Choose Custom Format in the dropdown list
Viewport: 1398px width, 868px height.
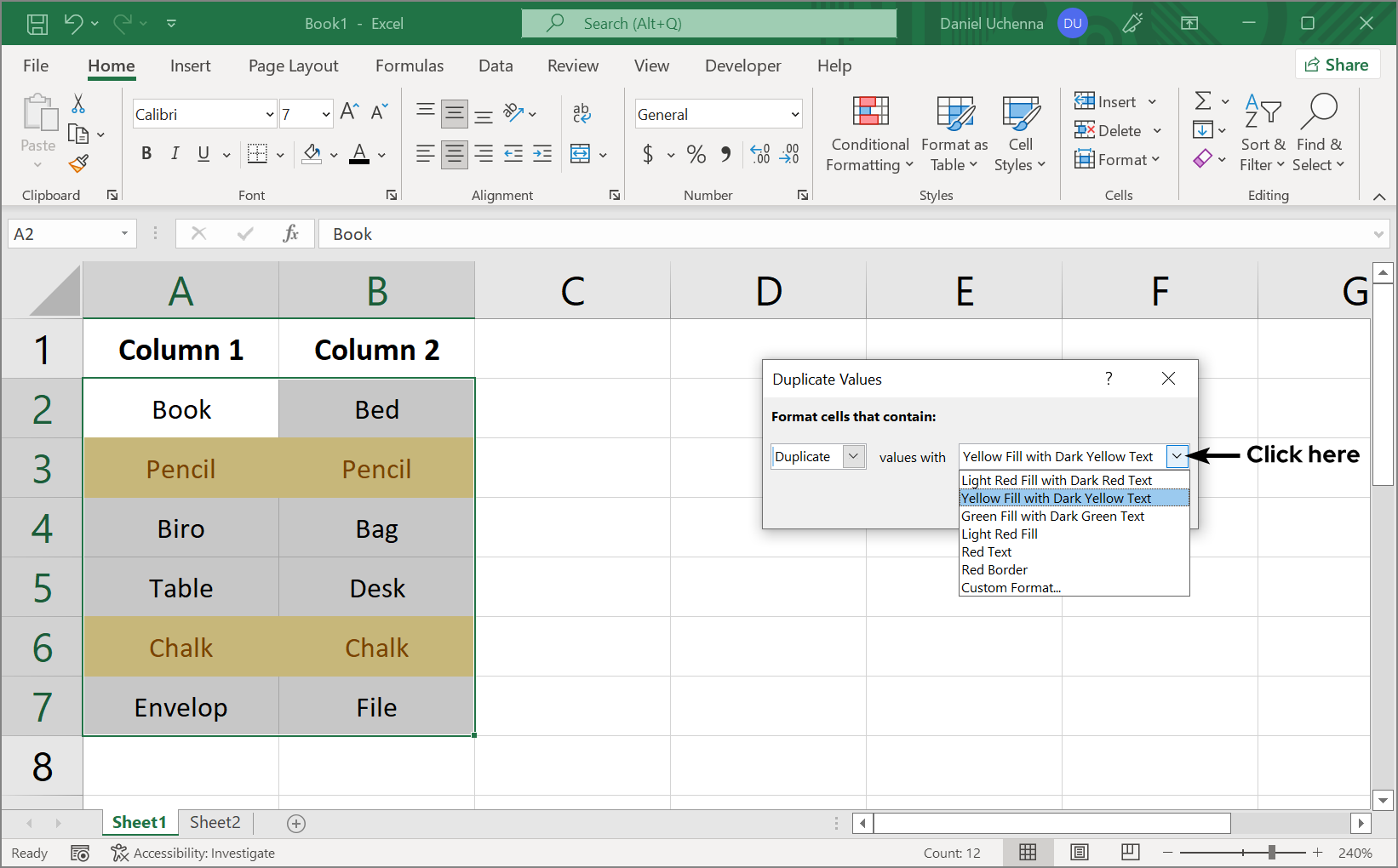(x=1011, y=587)
